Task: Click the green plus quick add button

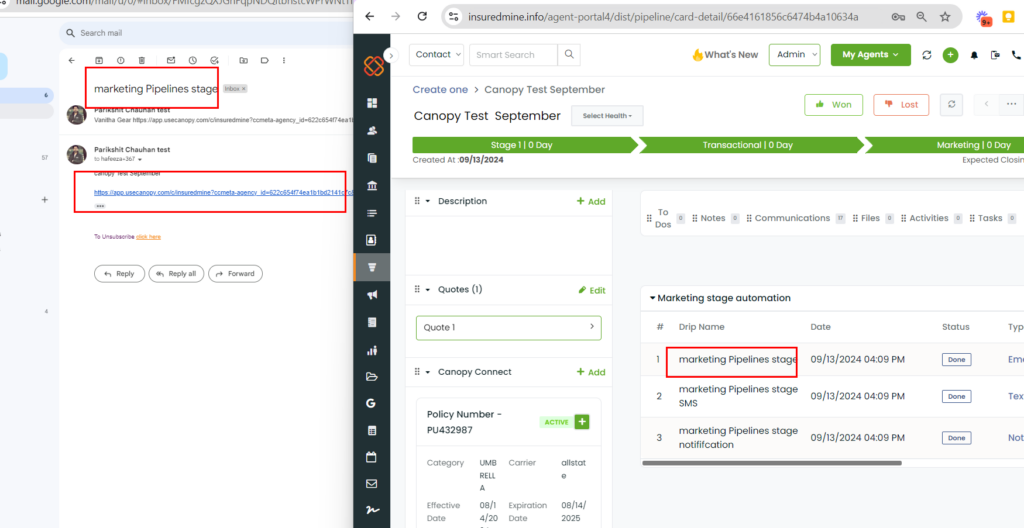Action: pyautogui.click(x=950, y=55)
